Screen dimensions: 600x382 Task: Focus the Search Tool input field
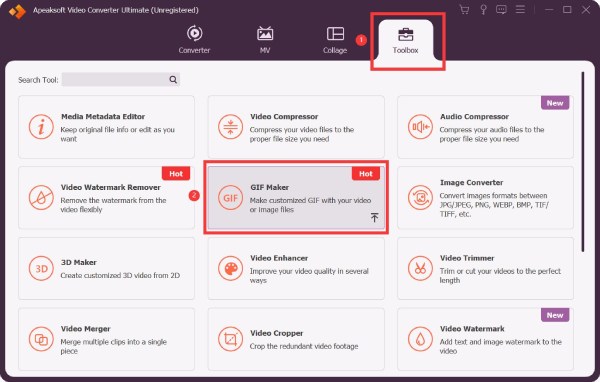pos(121,80)
